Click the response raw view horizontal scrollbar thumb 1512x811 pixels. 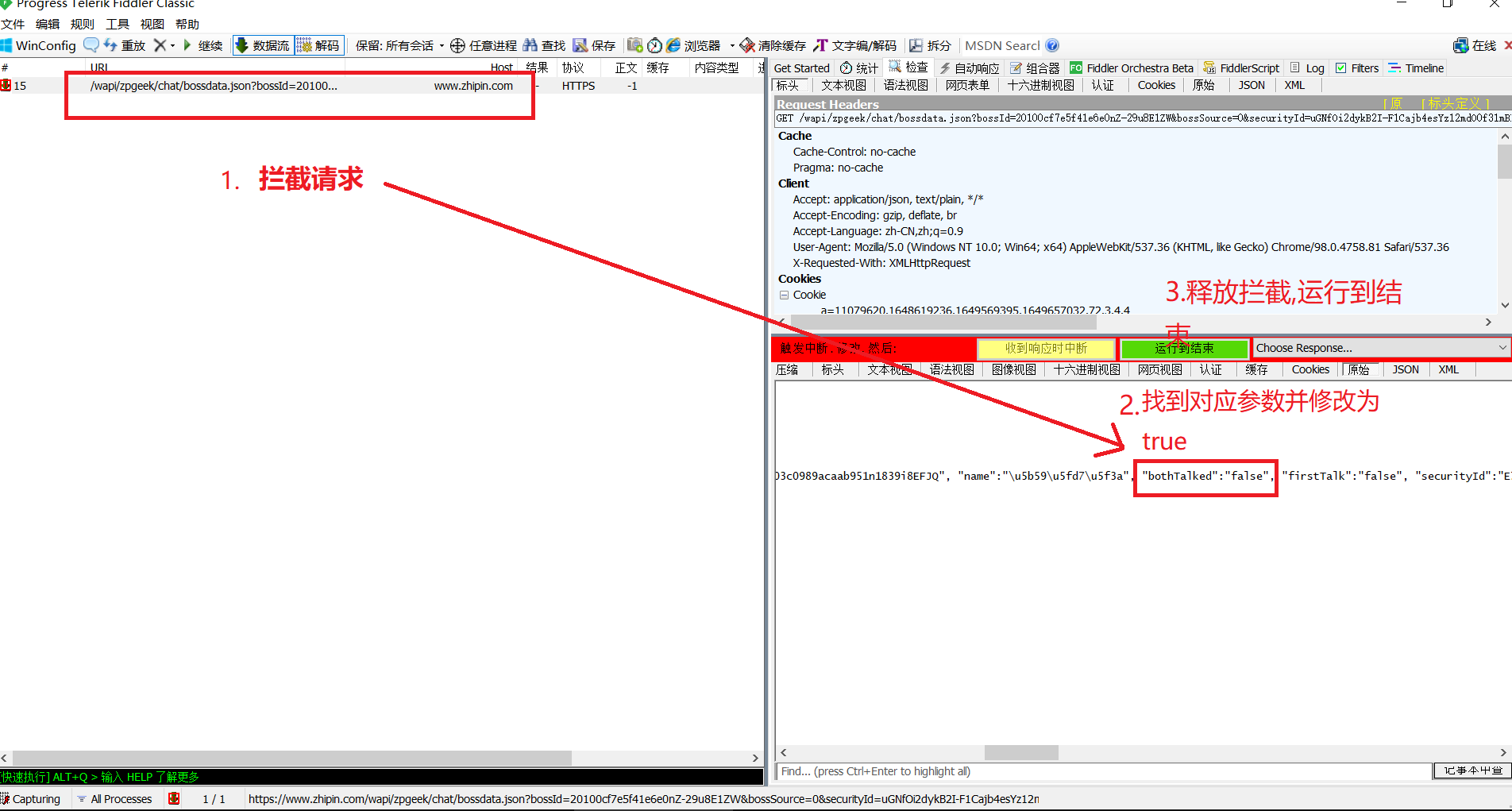1021,752
